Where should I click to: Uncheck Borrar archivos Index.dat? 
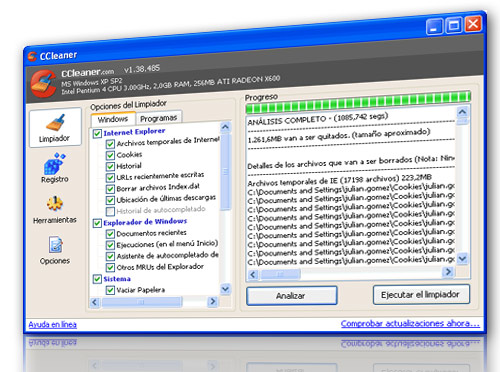(x=110, y=189)
